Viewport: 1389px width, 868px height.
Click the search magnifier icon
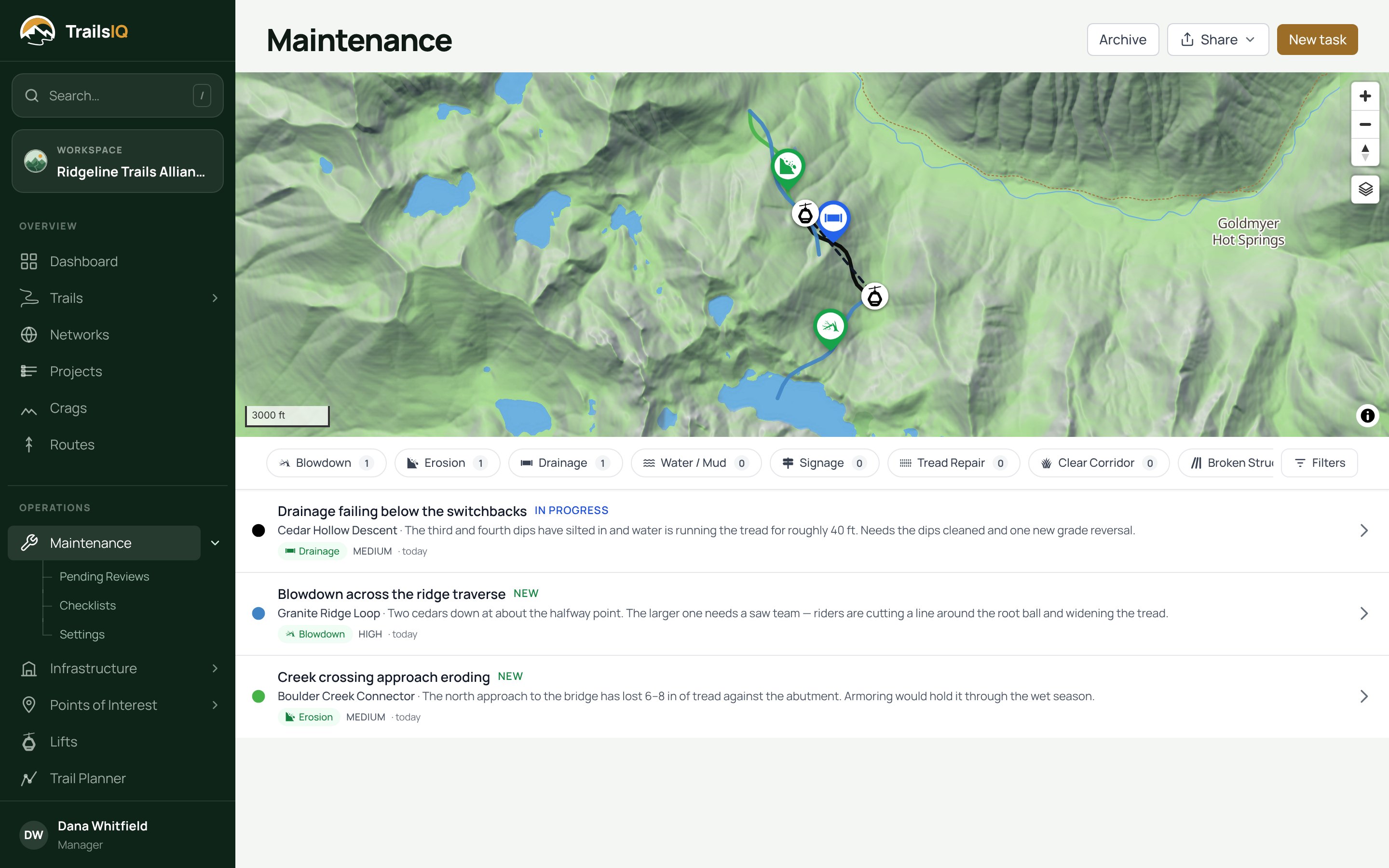click(32, 95)
